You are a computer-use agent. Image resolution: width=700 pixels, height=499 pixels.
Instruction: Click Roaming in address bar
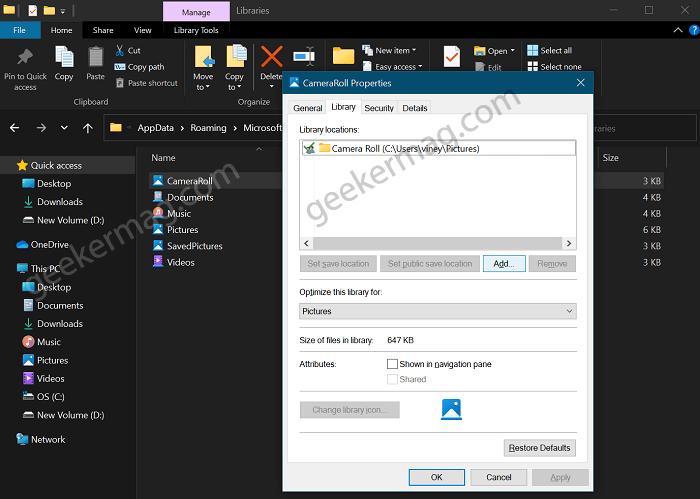pyautogui.click(x=208, y=128)
